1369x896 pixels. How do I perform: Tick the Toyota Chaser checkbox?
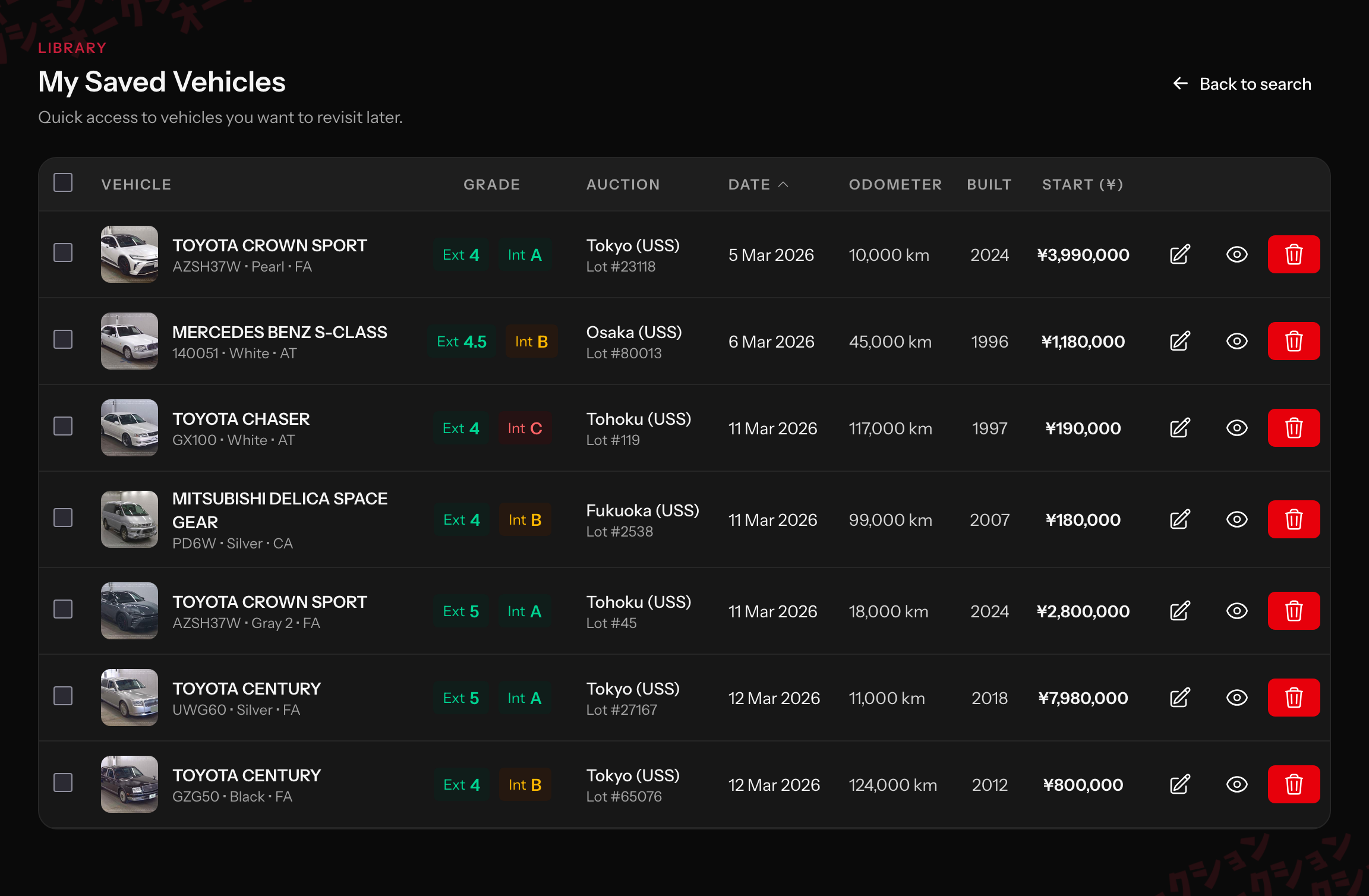click(x=63, y=426)
